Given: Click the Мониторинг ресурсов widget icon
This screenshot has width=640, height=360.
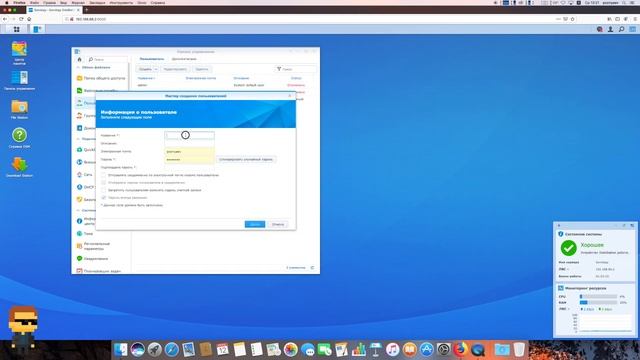Looking at the screenshot, I should pyautogui.click(x=561, y=288).
